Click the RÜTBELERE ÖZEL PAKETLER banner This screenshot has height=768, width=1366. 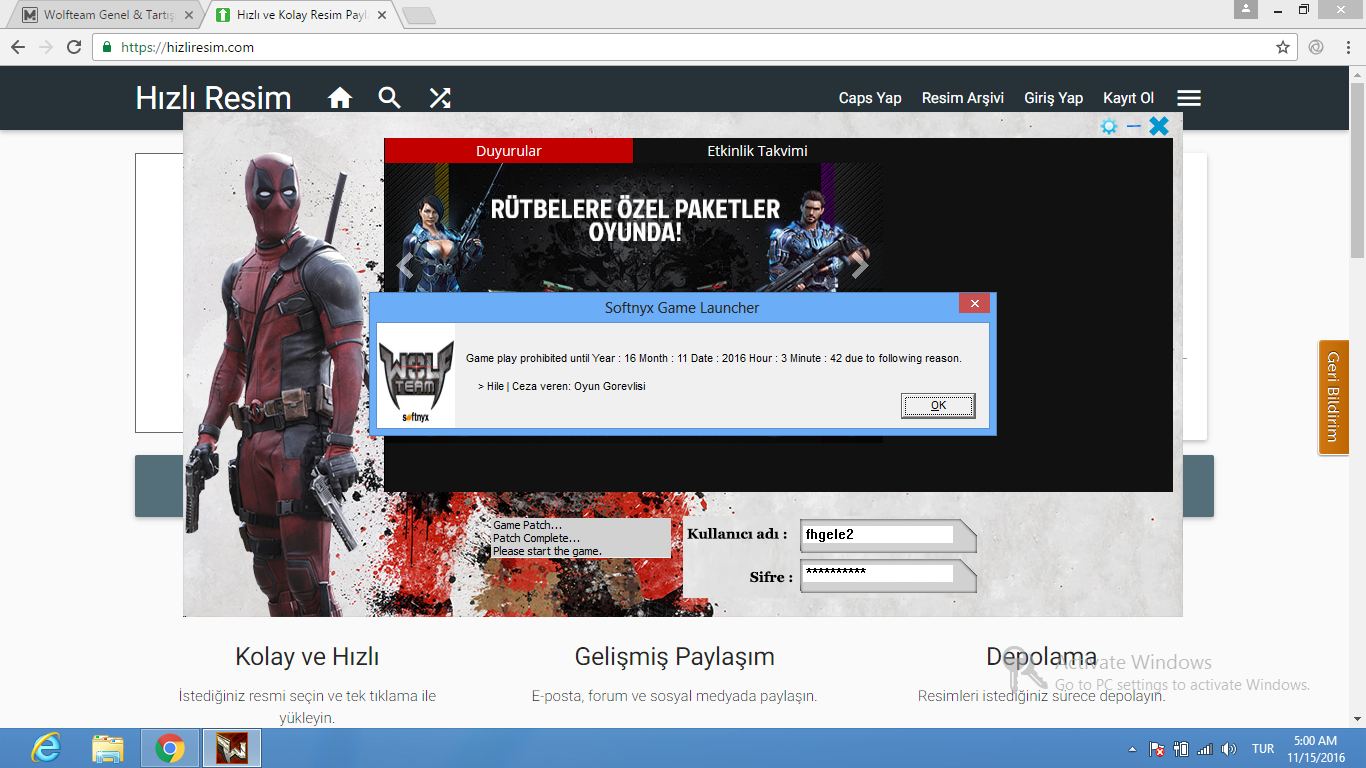point(633,227)
